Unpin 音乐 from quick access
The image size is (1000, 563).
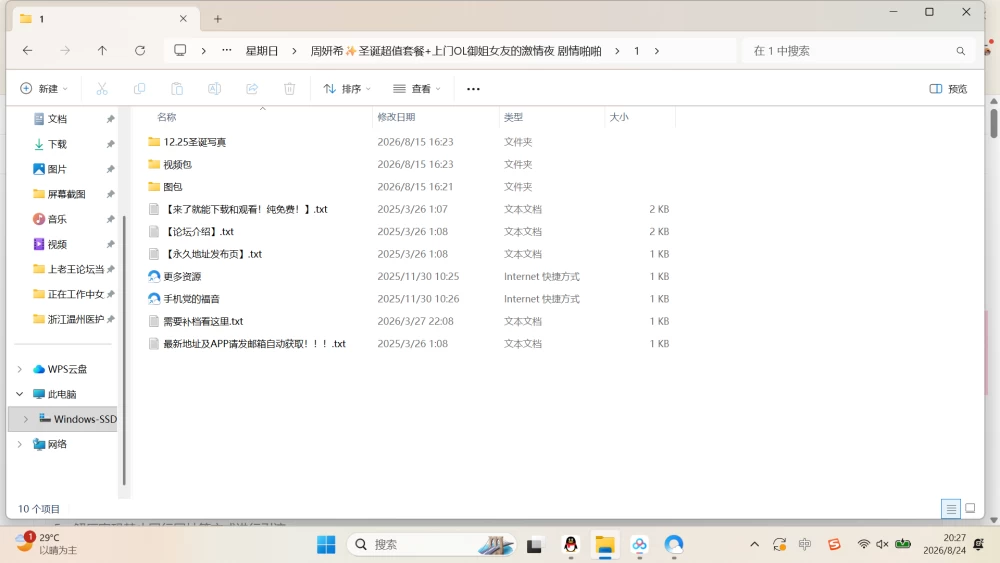(110, 219)
